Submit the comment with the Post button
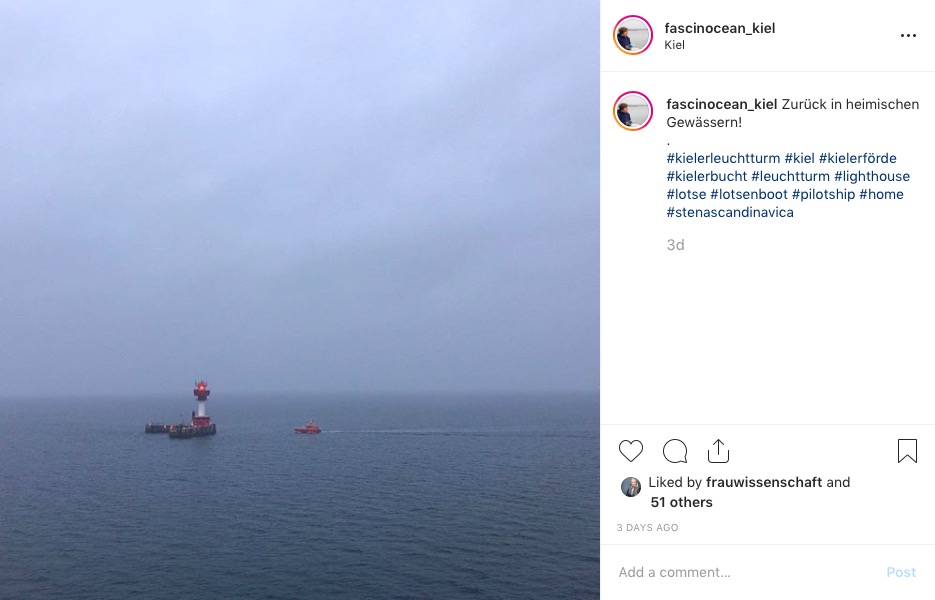Image resolution: width=935 pixels, height=600 pixels. [901, 572]
